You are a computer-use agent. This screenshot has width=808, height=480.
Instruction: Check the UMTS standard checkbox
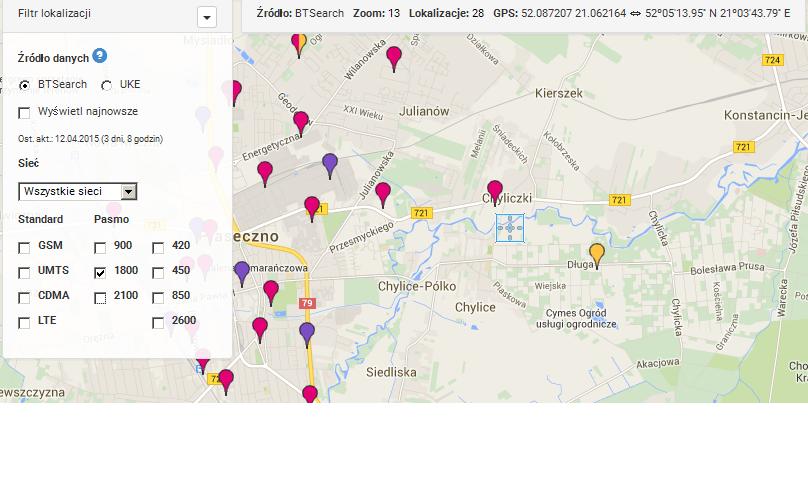(x=24, y=273)
